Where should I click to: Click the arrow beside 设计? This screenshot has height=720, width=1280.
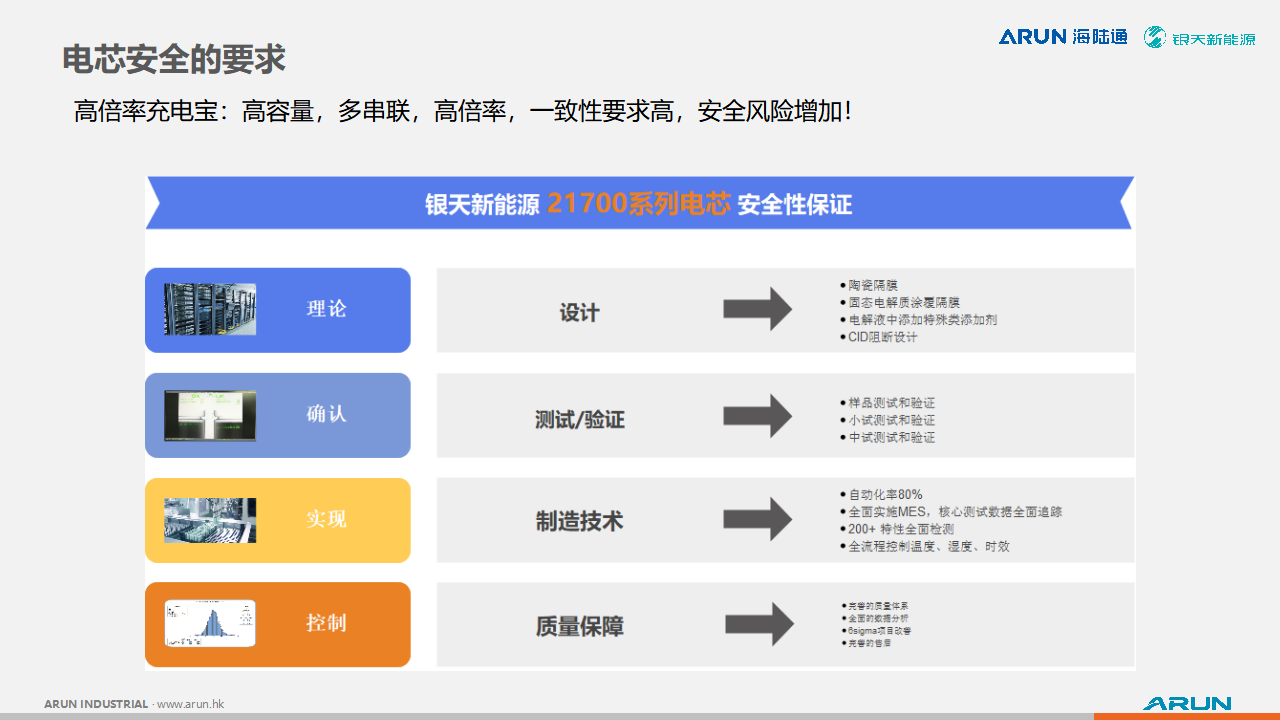coord(758,308)
